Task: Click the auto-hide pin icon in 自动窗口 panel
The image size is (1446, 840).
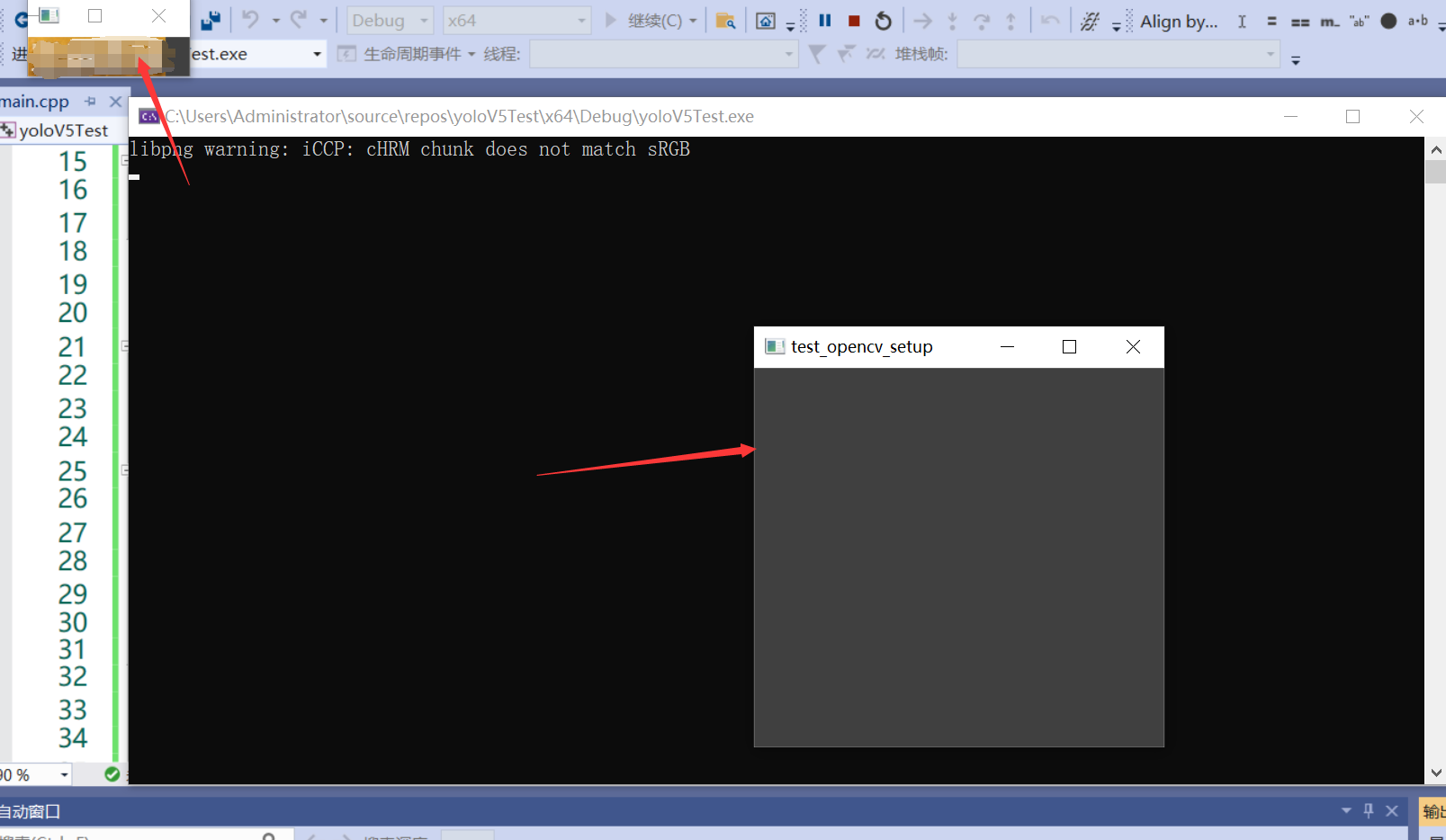Action: 1369,811
